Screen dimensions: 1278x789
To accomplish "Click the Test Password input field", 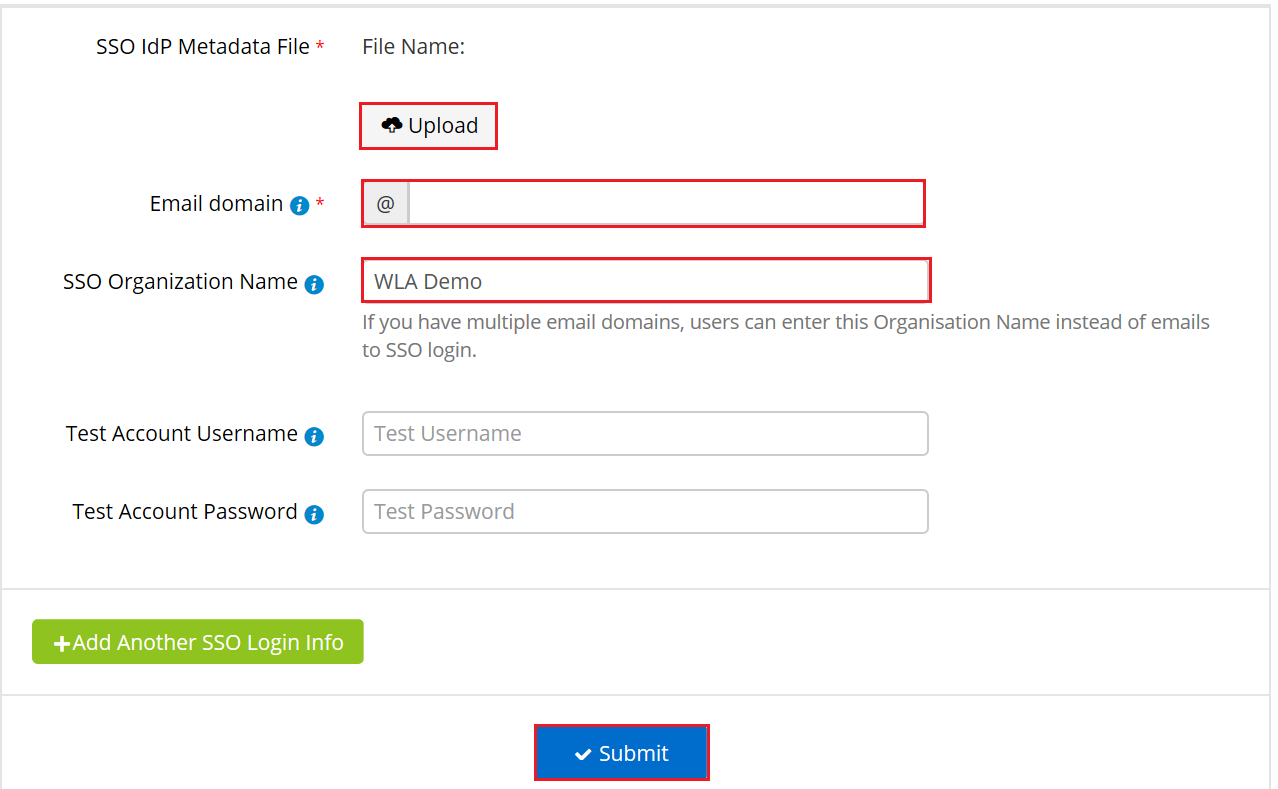I will (x=645, y=511).
